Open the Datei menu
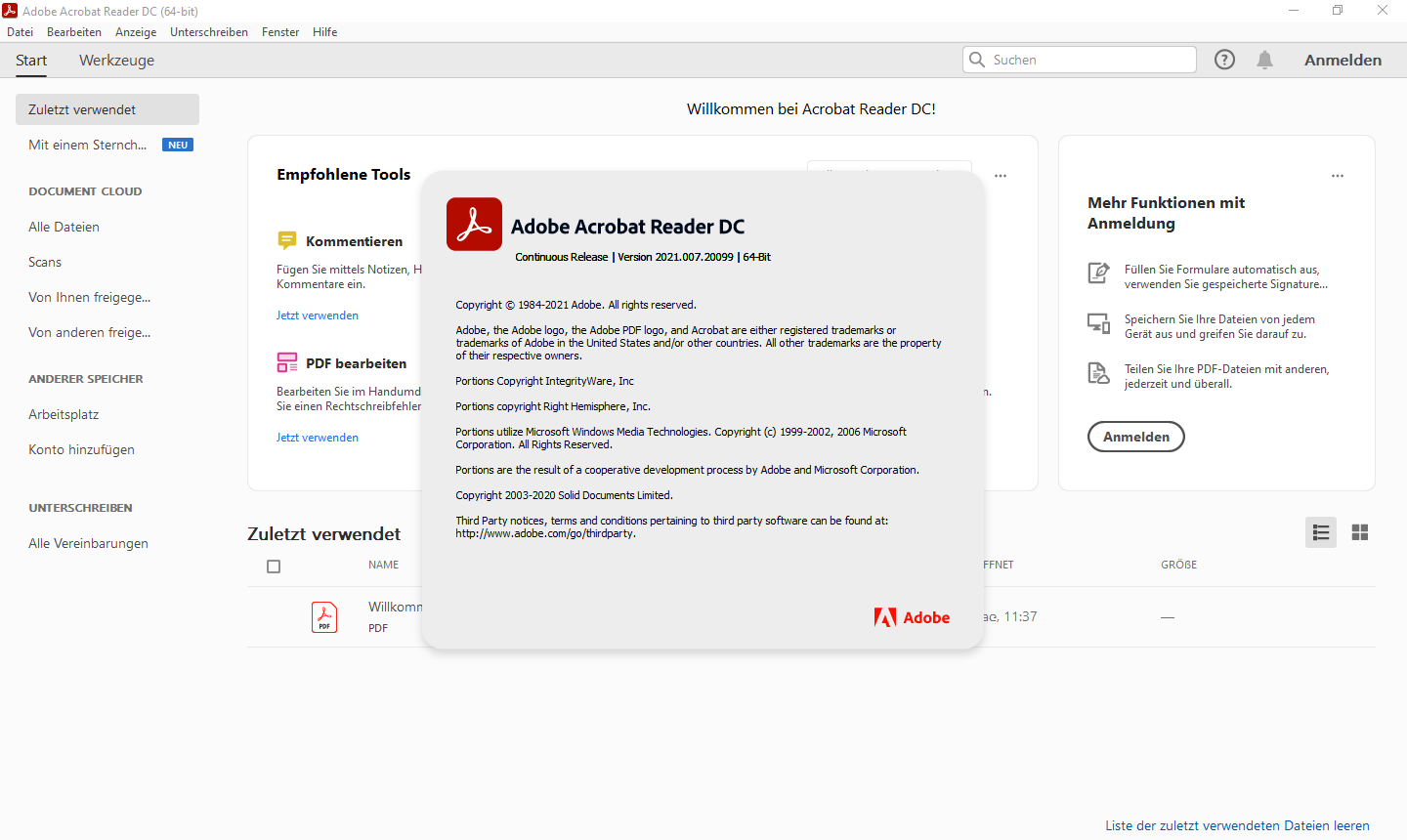1407x840 pixels. point(20,32)
